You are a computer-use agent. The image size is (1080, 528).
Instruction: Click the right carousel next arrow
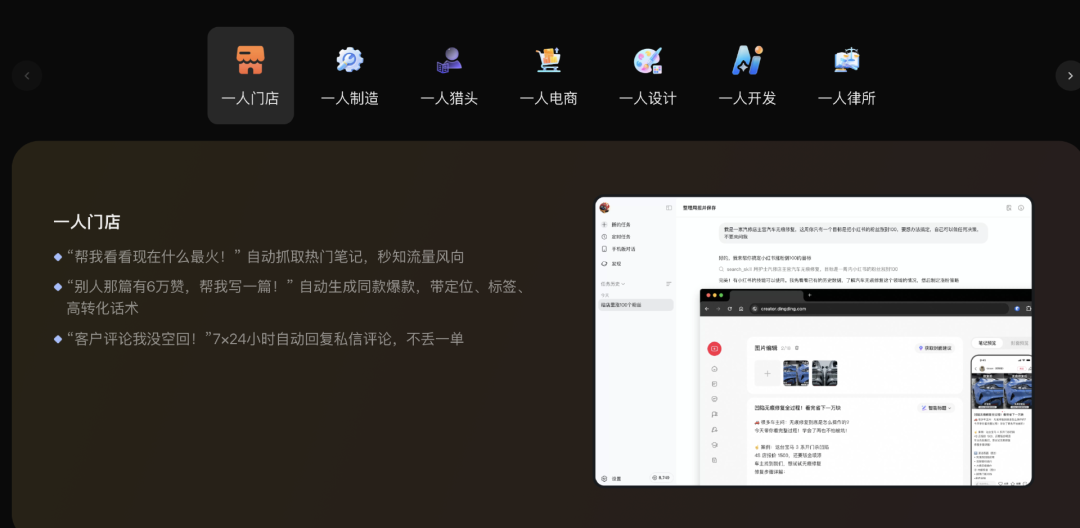coord(1069,76)
